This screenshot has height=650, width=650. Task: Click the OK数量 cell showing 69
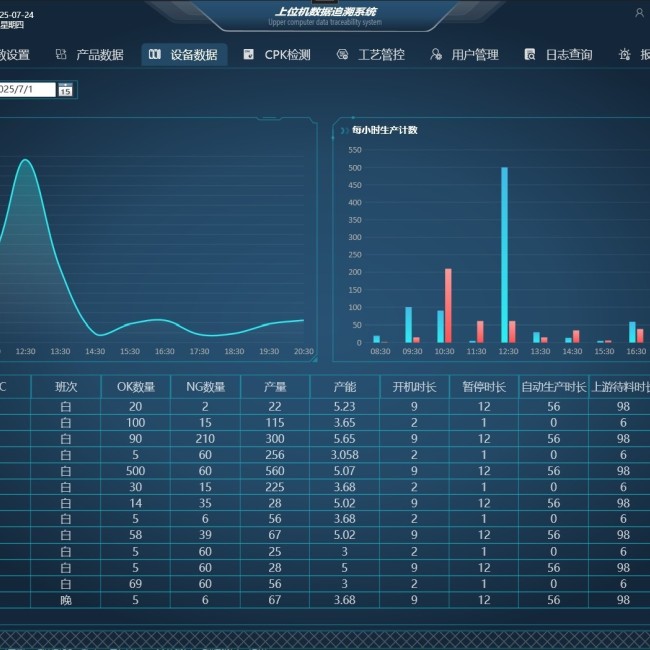pyautogui.click(x=136, y=584)
